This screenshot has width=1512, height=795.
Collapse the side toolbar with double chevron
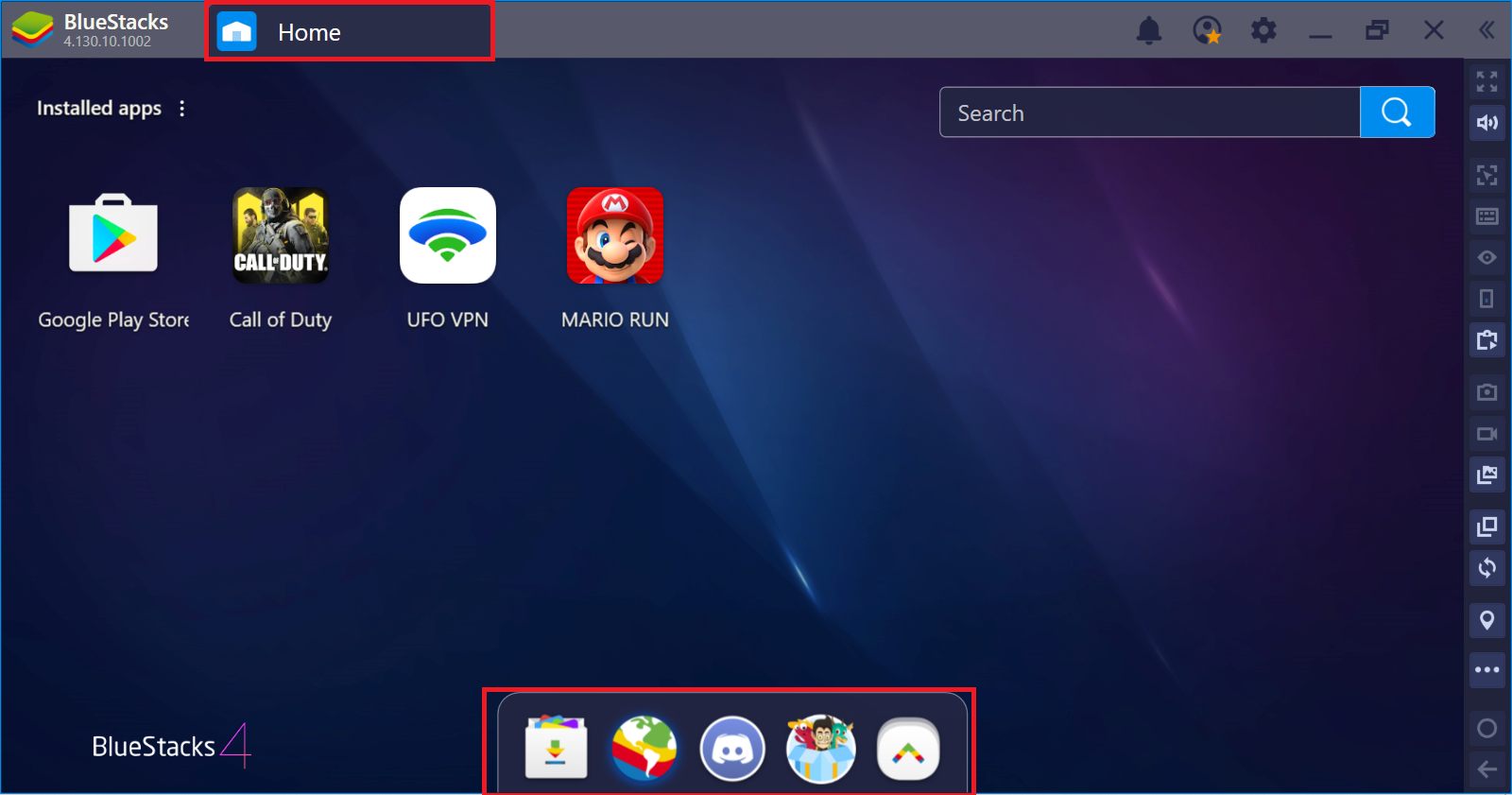tap(1486, 30)
